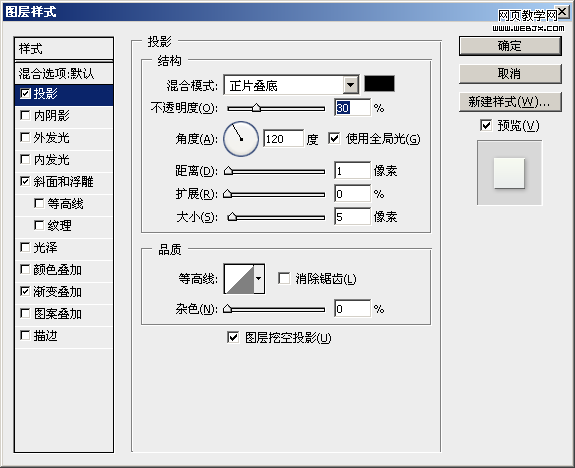Click the angle dial control
575x468 pixels.
tap(241, 139)
